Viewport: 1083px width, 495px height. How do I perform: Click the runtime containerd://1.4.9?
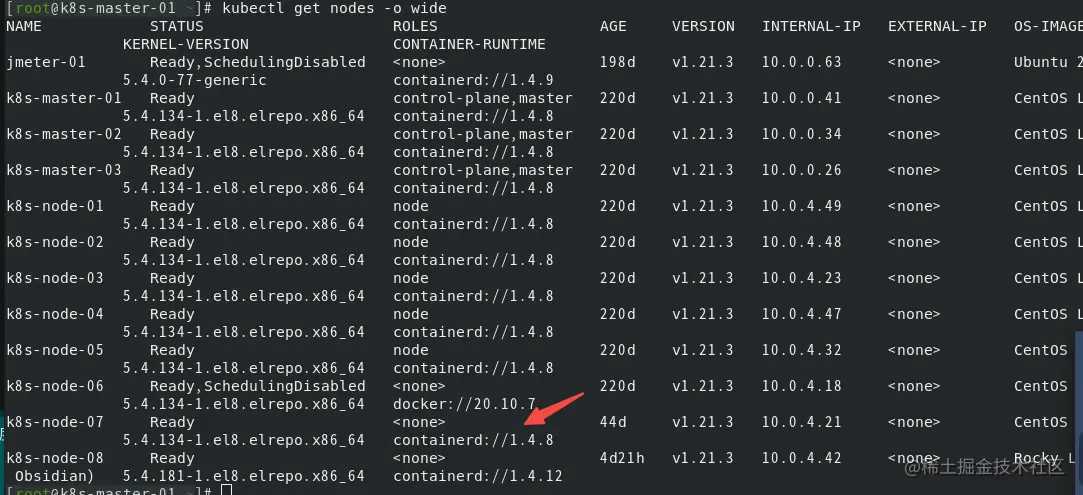click(x=473, y=80)
